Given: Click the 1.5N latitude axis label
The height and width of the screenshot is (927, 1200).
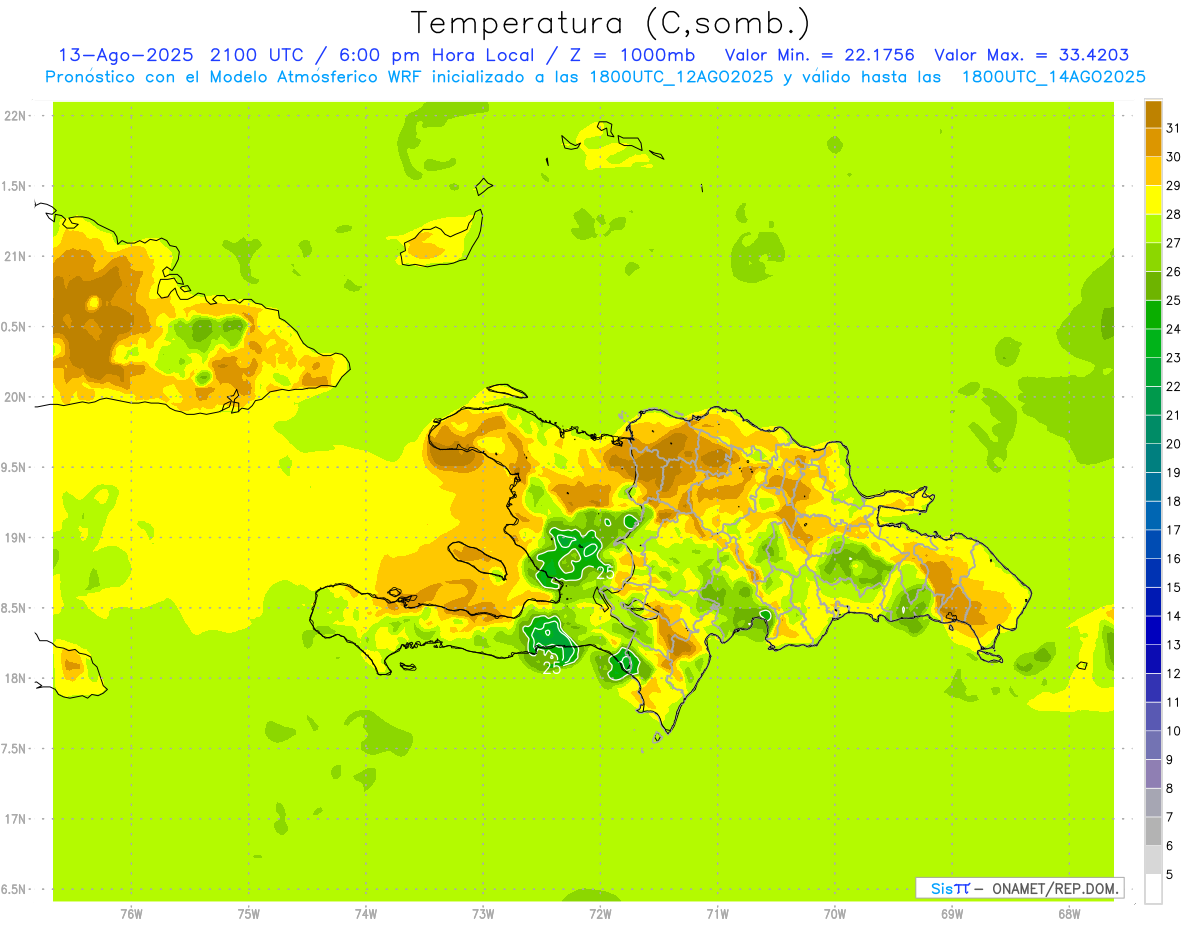Looking at the screenshot, I should [x=14, y=186].
